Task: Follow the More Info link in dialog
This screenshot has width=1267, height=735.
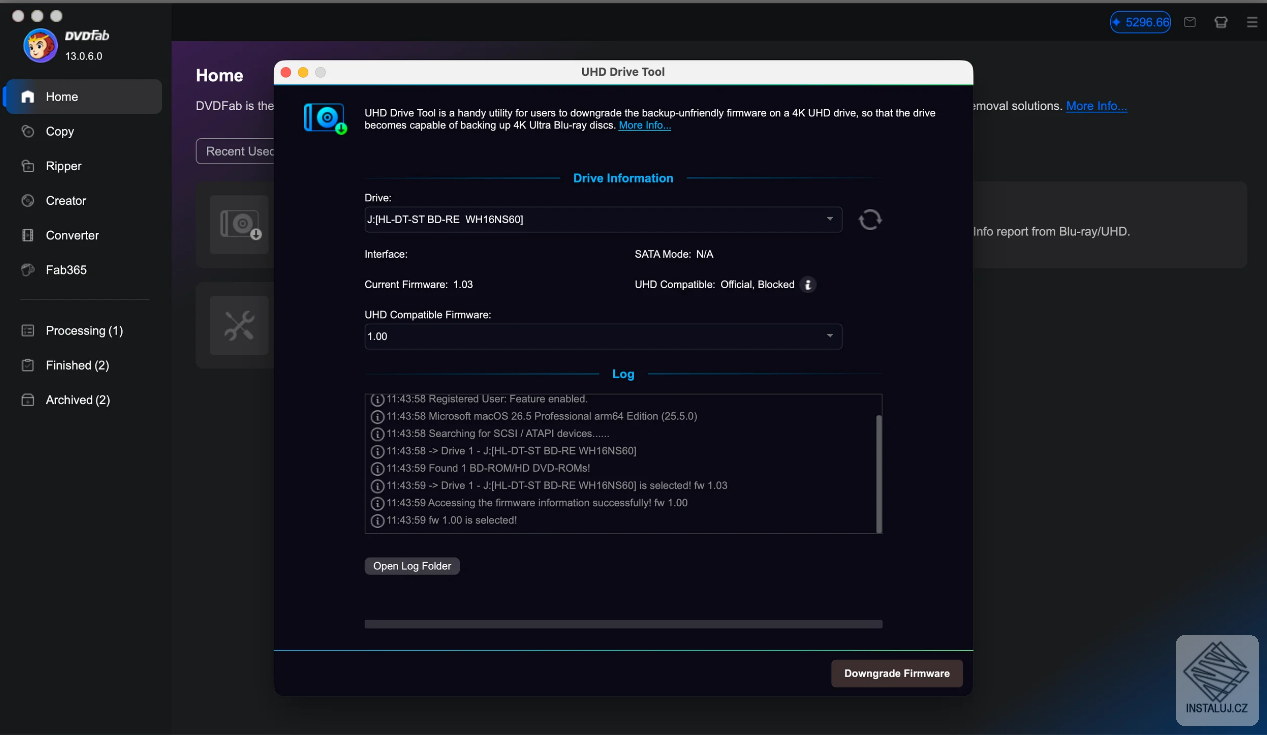Action: 645,126
